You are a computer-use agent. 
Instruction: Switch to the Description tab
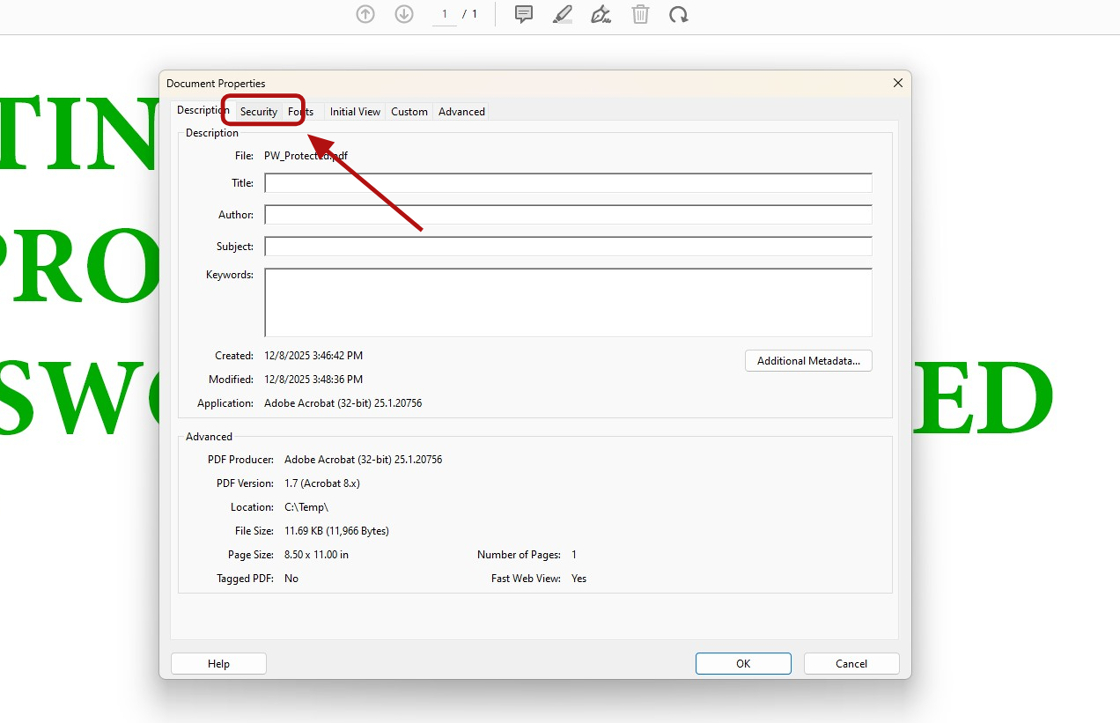(x=203, y=110)
